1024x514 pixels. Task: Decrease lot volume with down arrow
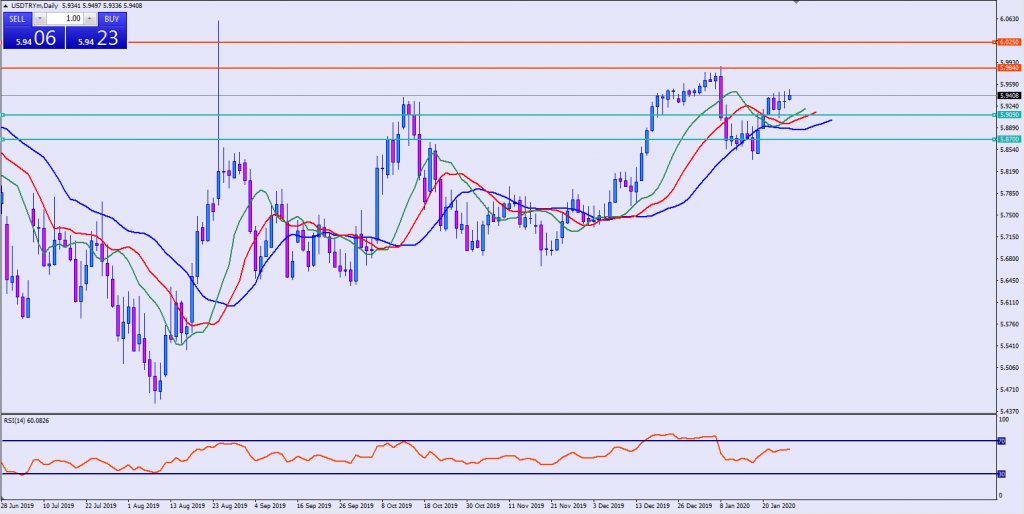[x=39, y=19]
